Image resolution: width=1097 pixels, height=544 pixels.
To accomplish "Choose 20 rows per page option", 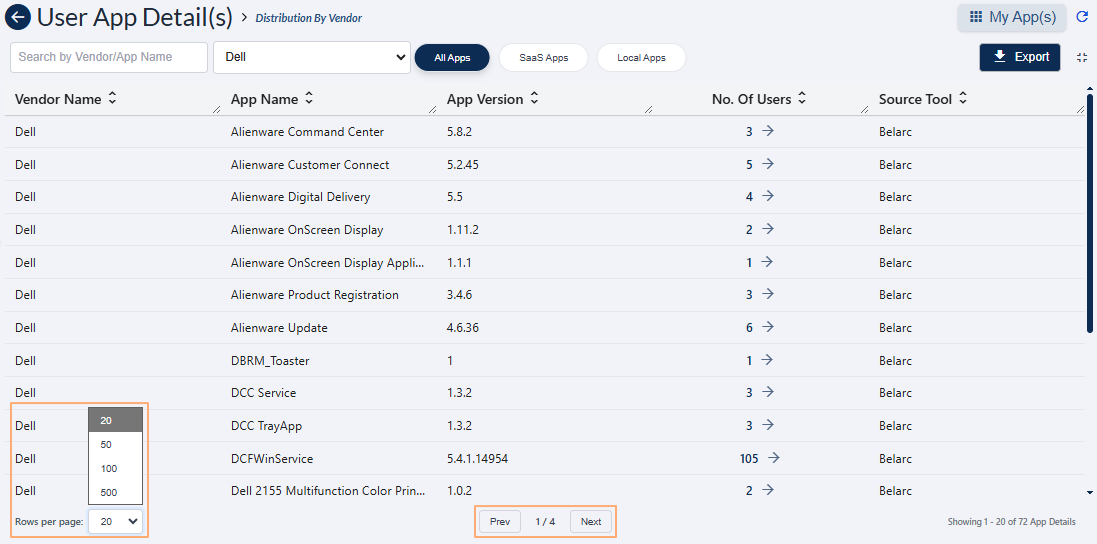I will 115,420.
